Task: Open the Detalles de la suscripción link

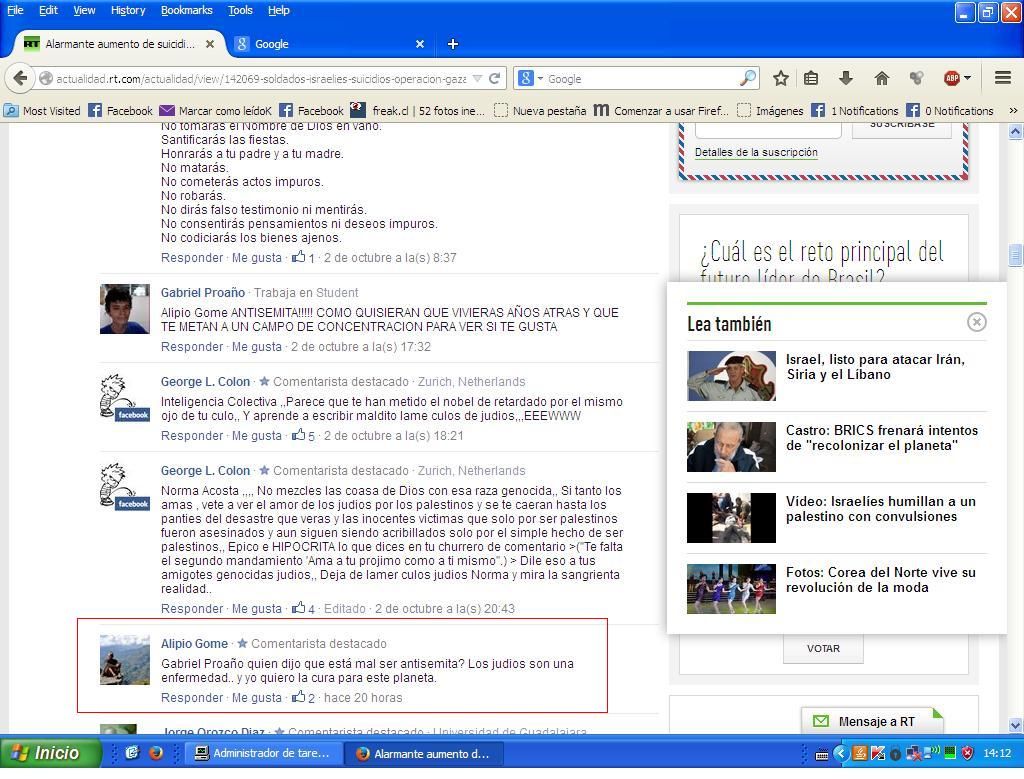Action: click(x=757, y=150)
